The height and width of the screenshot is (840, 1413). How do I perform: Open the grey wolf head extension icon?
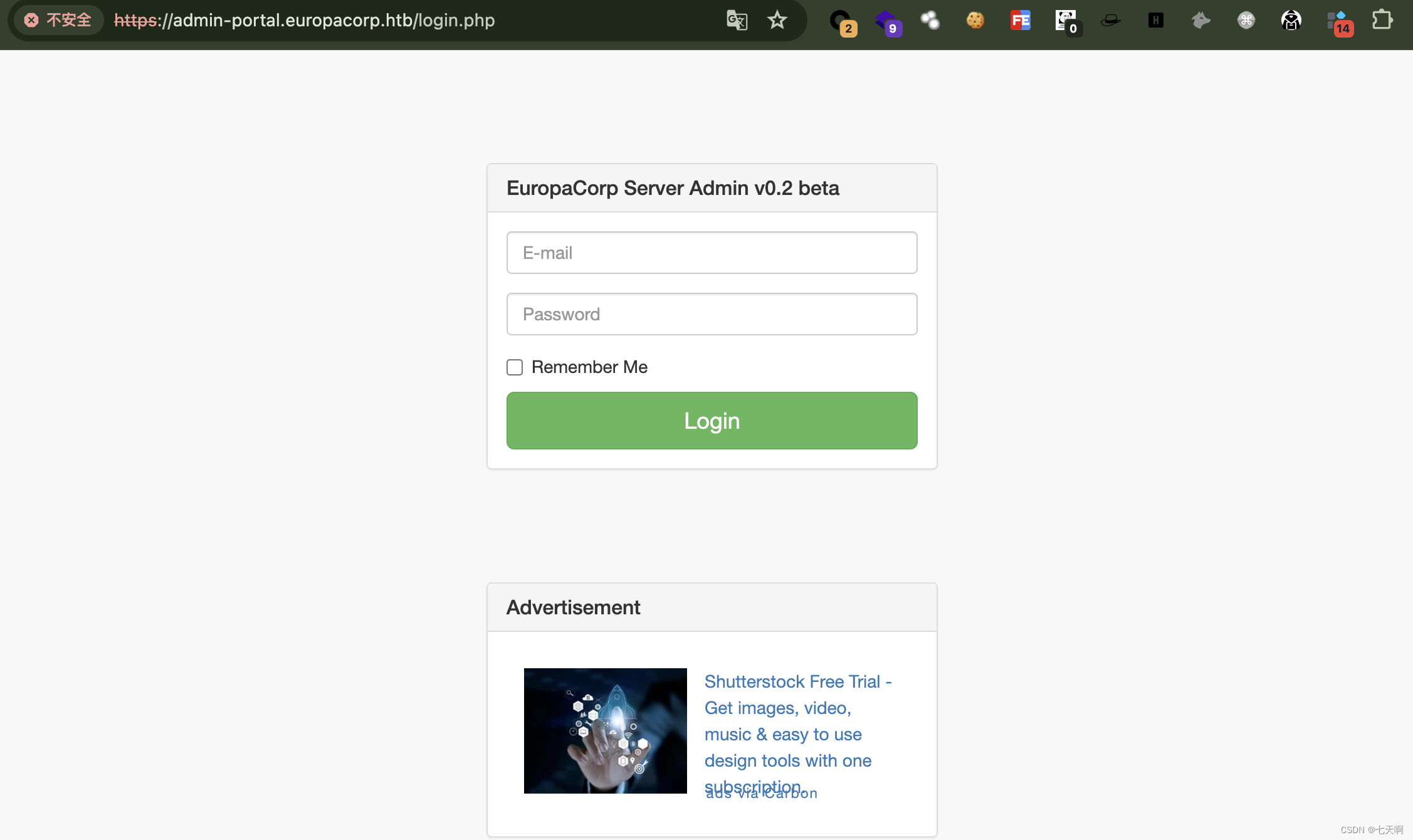[x=1200, y=20]
